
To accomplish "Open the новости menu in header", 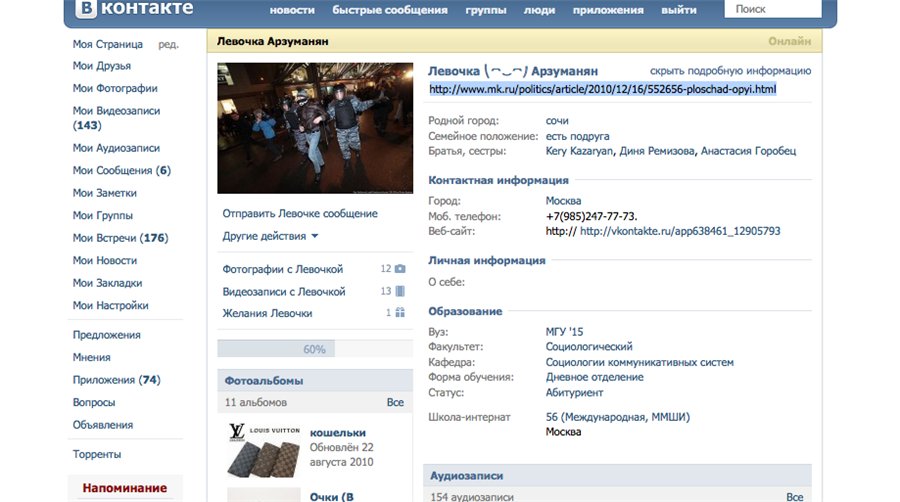I will (x=292, y=10).
